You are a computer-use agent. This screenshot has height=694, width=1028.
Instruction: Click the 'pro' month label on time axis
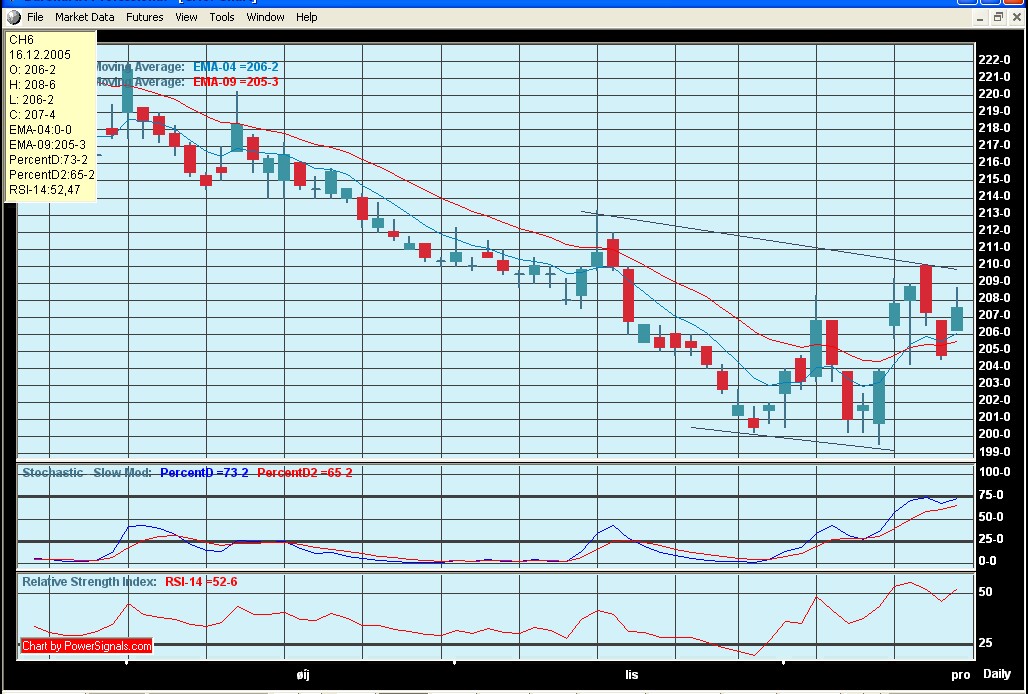pos(960,675)
